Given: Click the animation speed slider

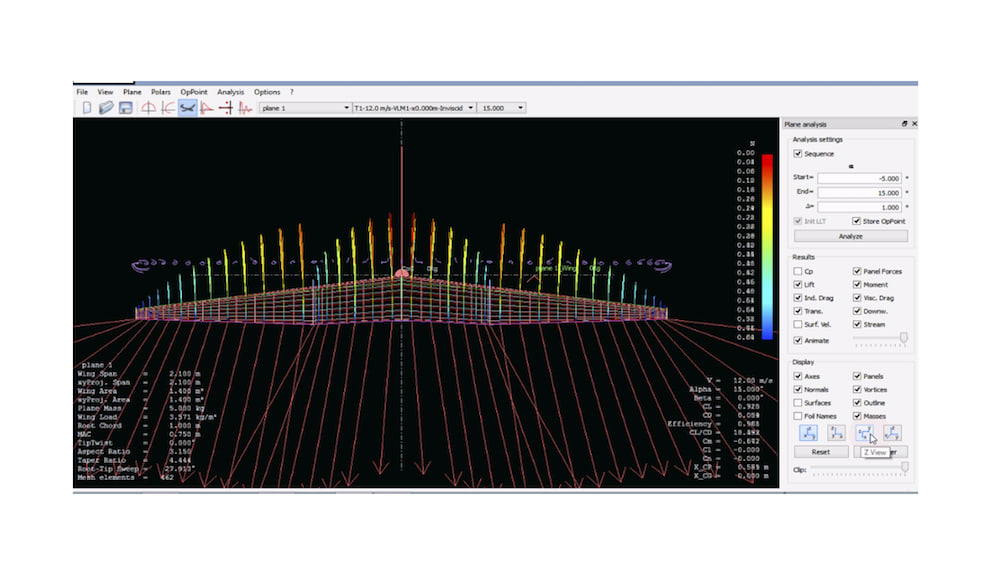Looking at the screenshot, I should tap(880, 340).
